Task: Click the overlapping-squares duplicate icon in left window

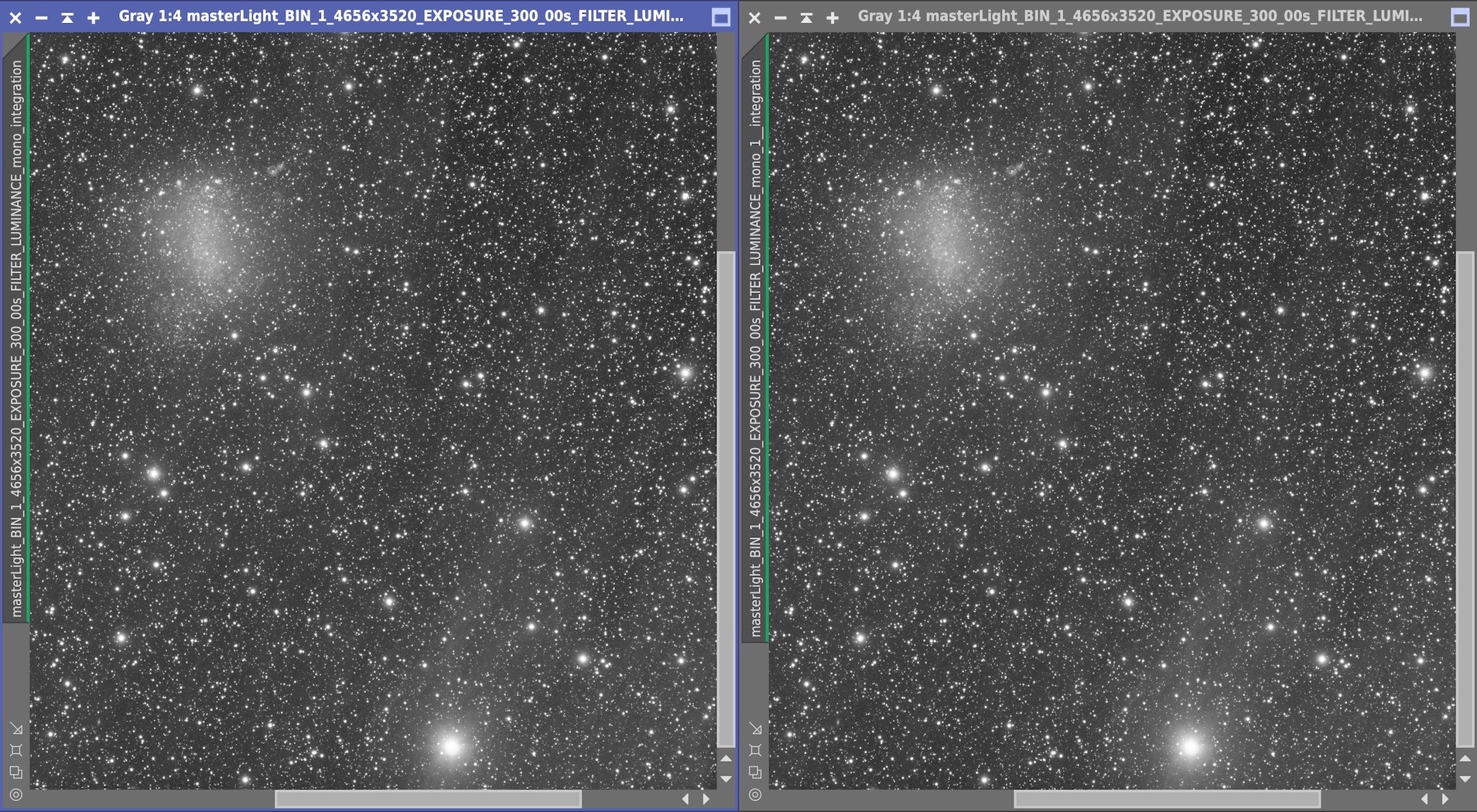Action: click(x=16, y=772)
